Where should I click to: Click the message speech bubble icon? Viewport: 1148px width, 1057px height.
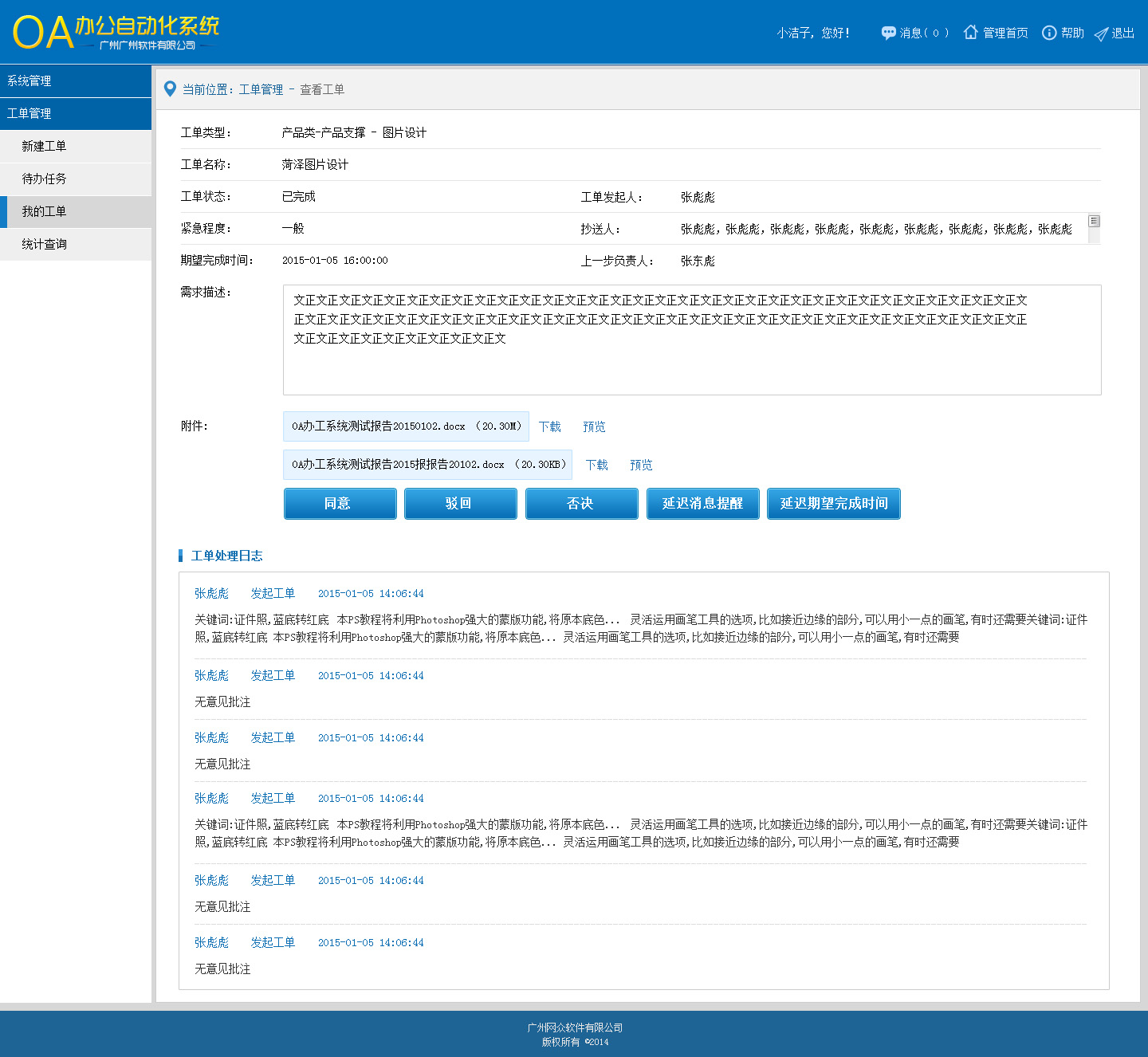point(888,33)
